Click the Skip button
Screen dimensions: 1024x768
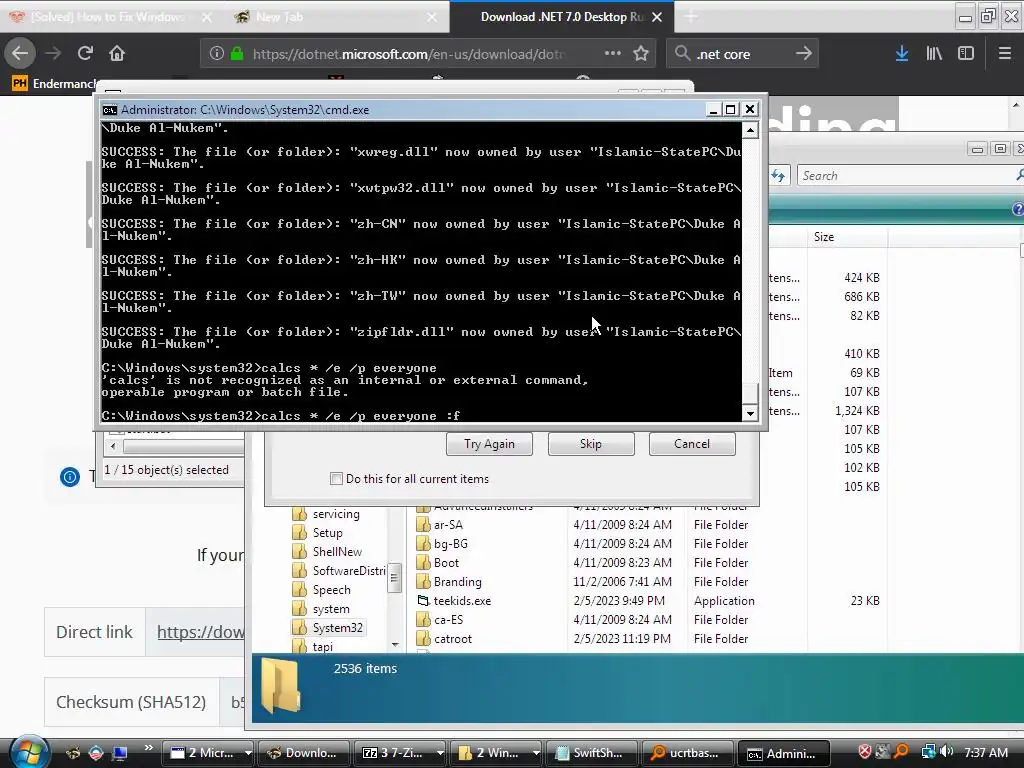tap(590, 444)
